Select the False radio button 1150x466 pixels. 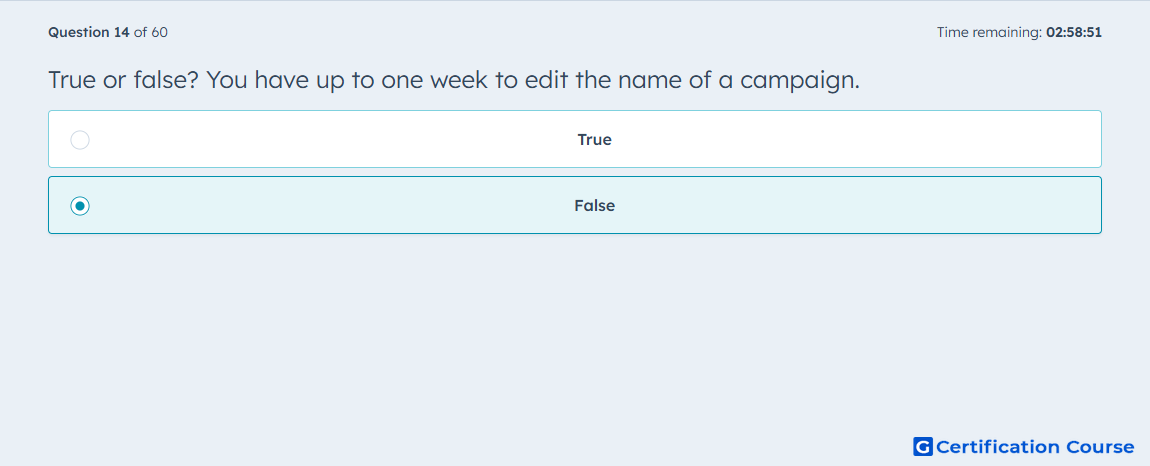coord(80,206)
